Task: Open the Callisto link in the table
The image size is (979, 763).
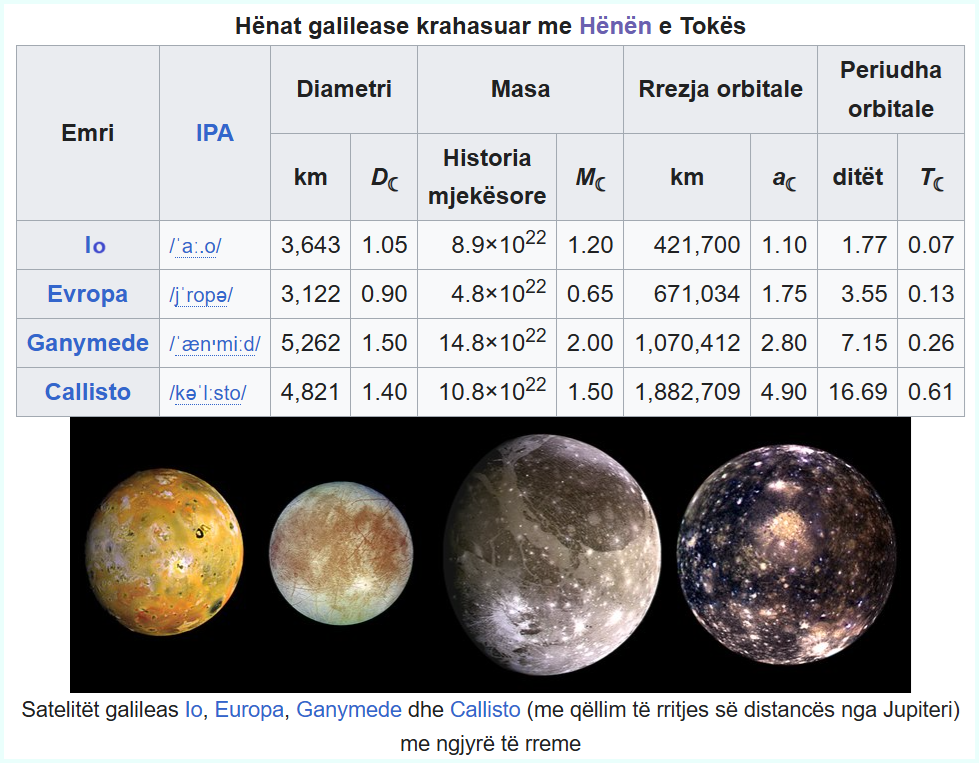Action: (87, 391)
